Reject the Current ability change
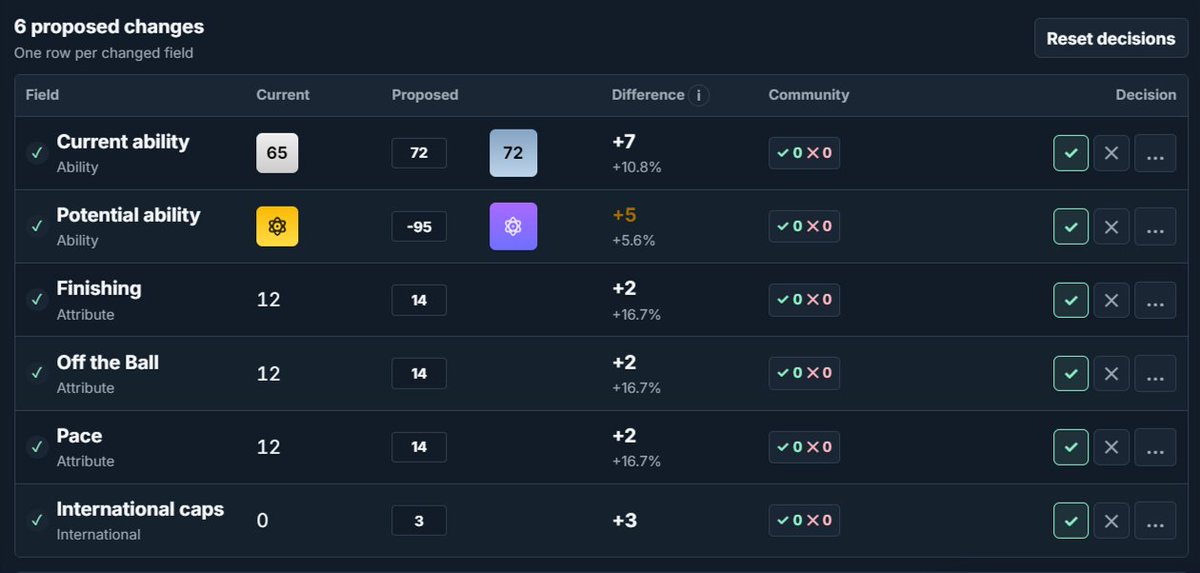This screenshot has width=1200, height=573. tap(1111, 153)
